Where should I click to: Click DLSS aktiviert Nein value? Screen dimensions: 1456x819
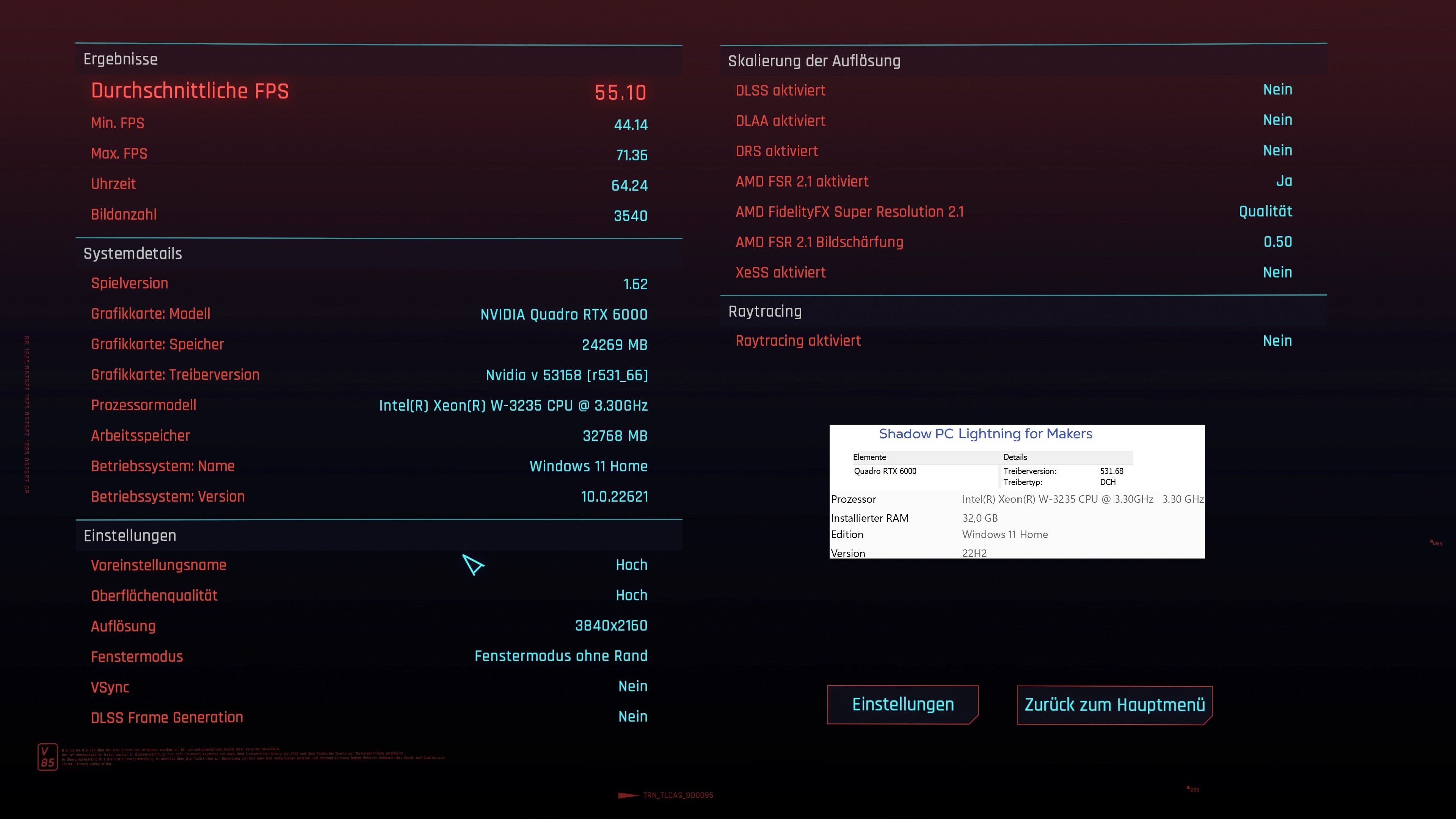coord(1277,90)
